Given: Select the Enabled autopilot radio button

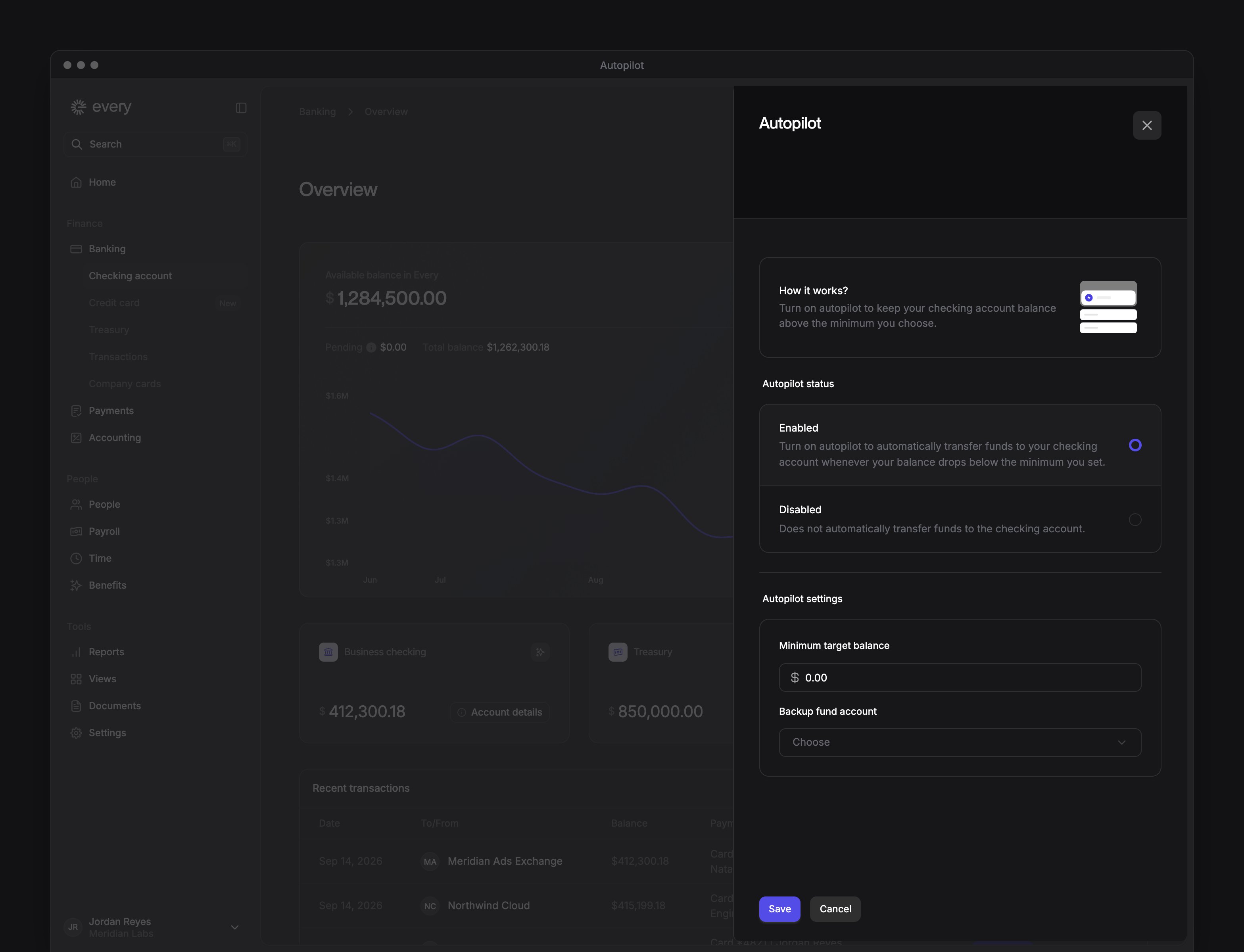Looking at the screenshot, I should [x=1135, y=445].
